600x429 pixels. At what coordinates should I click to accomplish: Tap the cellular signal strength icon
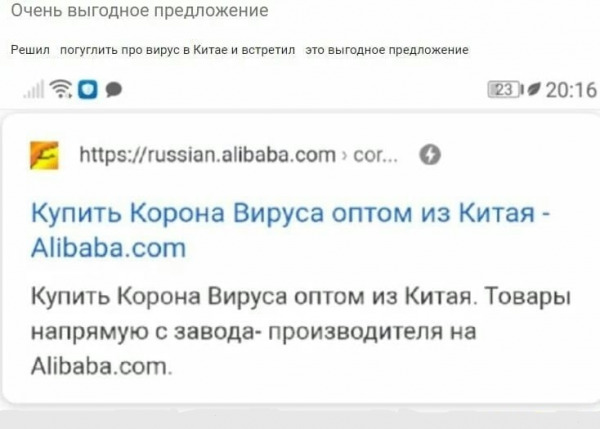pyautogui.click(x=34, y=90)
